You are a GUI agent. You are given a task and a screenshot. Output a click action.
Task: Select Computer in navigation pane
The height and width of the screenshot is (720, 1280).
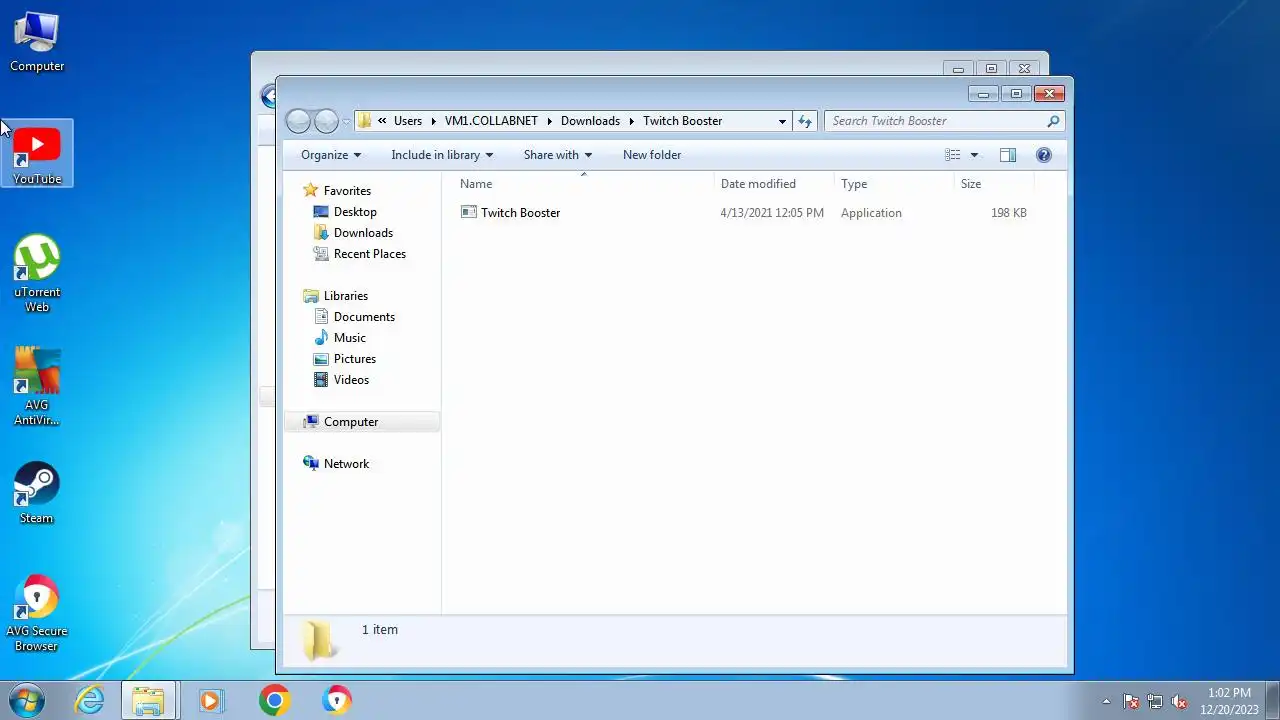362,422
